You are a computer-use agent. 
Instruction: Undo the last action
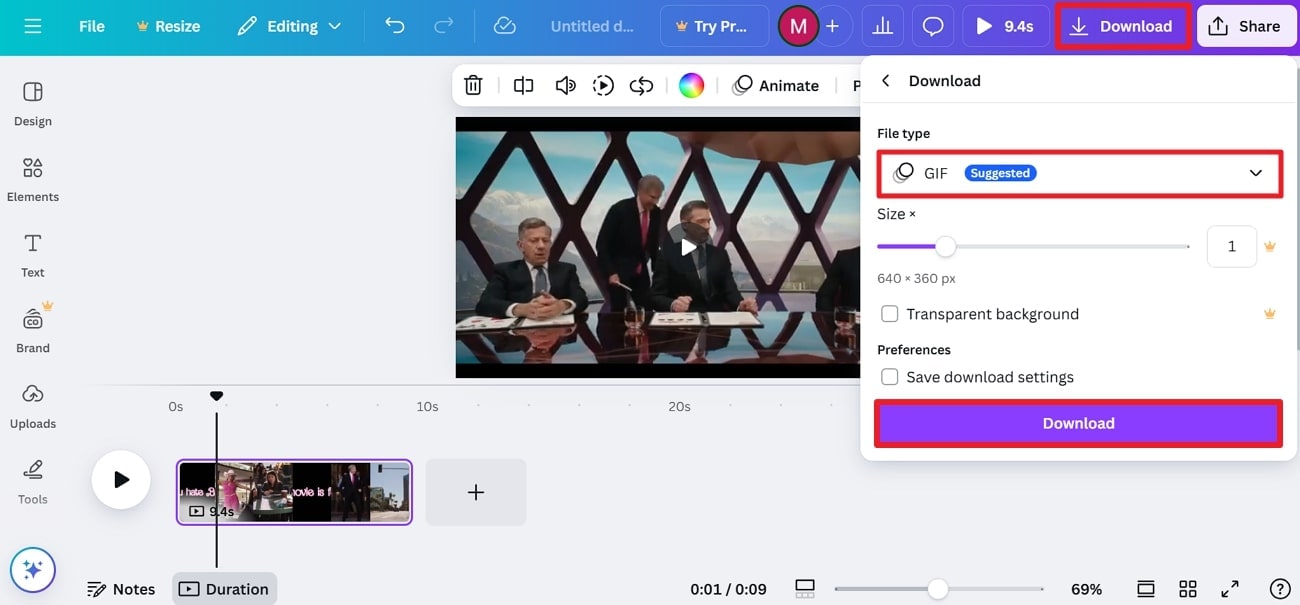(x=395, y=26)
